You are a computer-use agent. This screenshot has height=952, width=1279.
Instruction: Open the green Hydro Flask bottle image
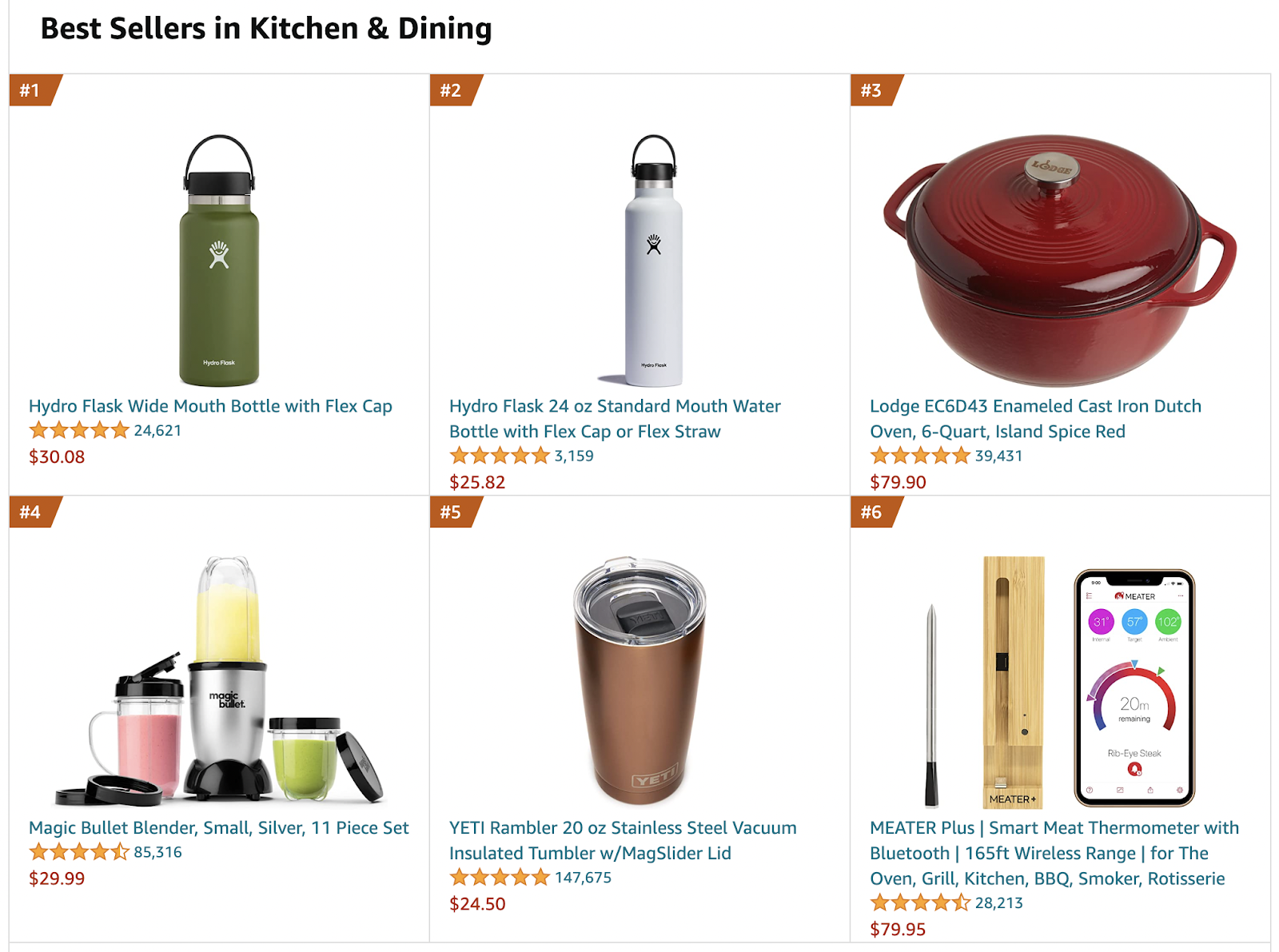(219, 261)
